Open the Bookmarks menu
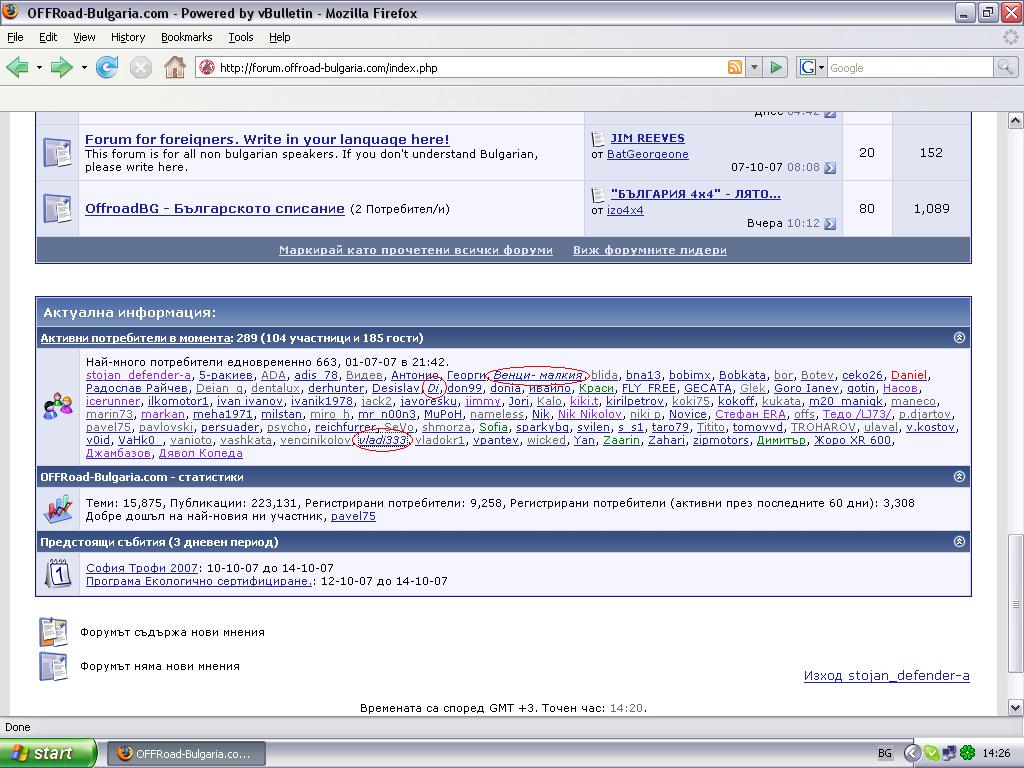Viewport: 1024px width, 768px height. pos(187,37)
